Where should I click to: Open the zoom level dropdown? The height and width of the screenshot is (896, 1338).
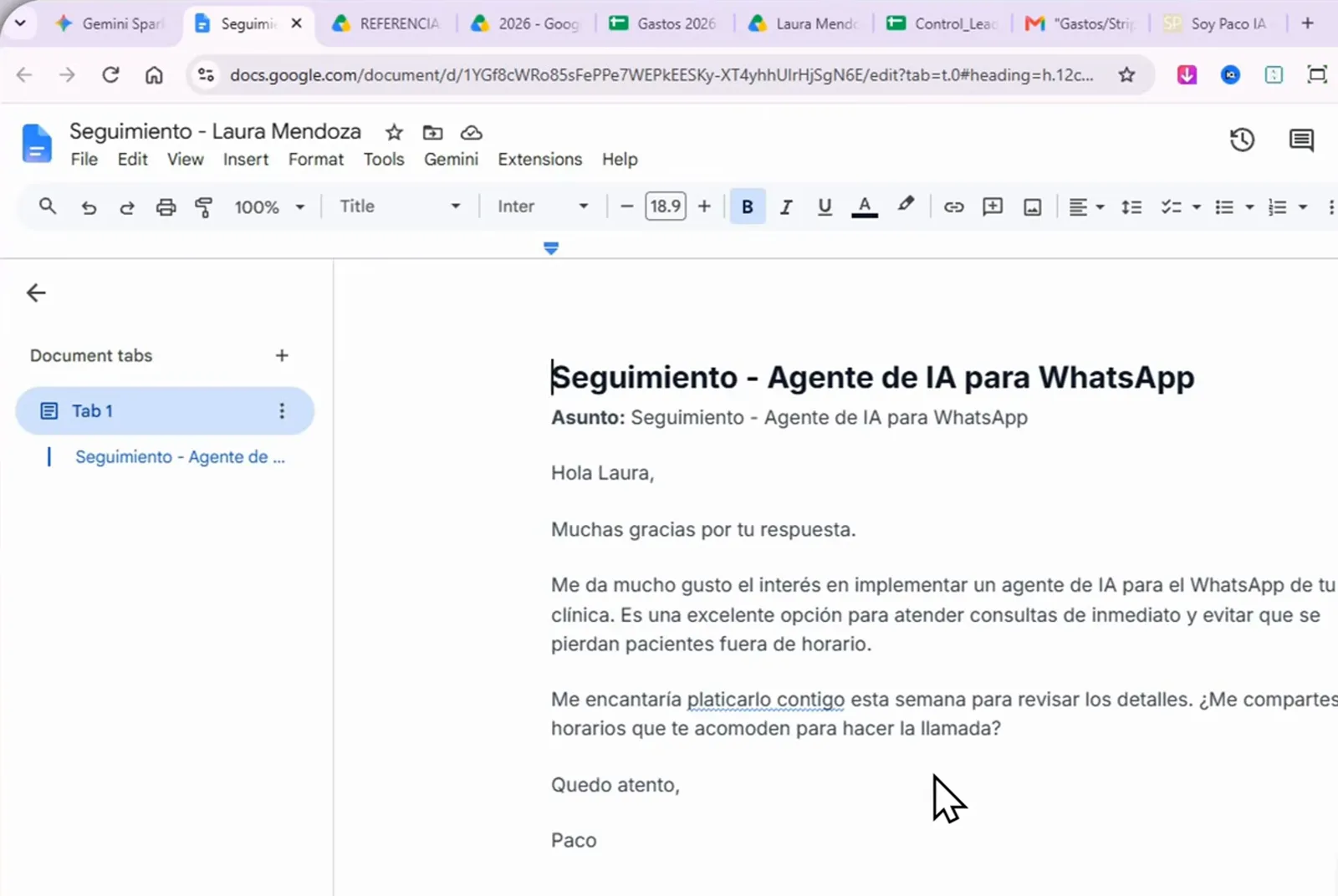269,207
